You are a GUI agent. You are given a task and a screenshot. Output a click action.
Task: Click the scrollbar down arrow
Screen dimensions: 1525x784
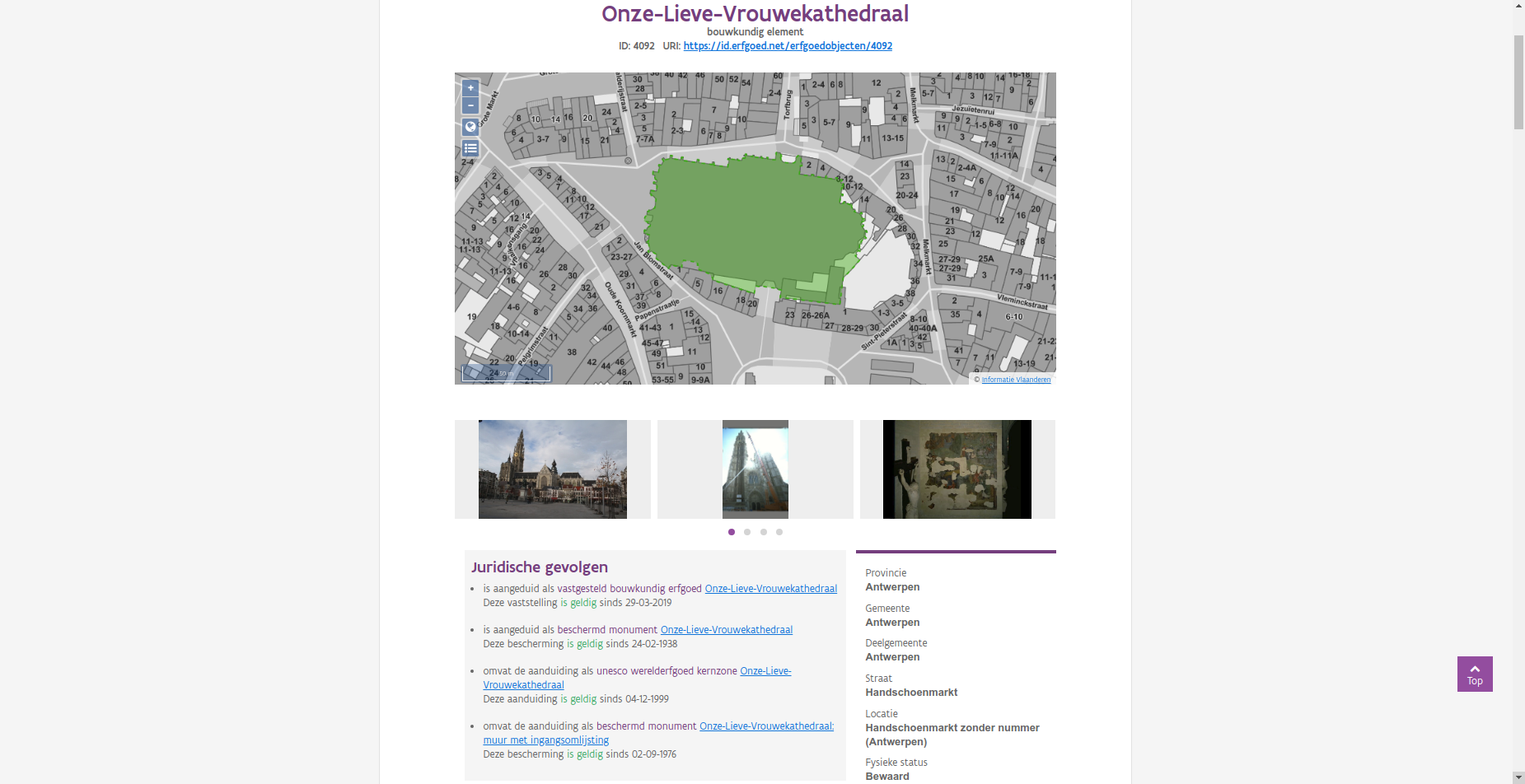(1518, 777)
